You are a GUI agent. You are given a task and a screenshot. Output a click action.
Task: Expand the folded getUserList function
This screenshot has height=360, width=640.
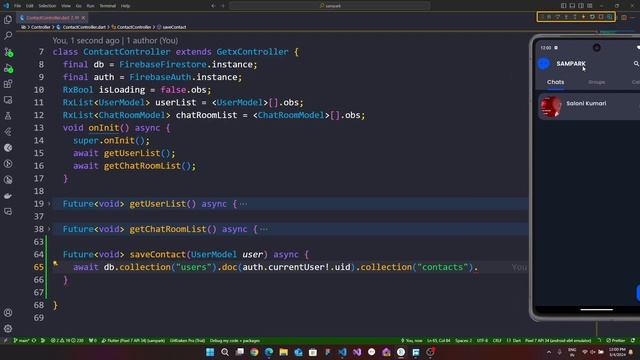pyautogui.click(x=49, y=204)
